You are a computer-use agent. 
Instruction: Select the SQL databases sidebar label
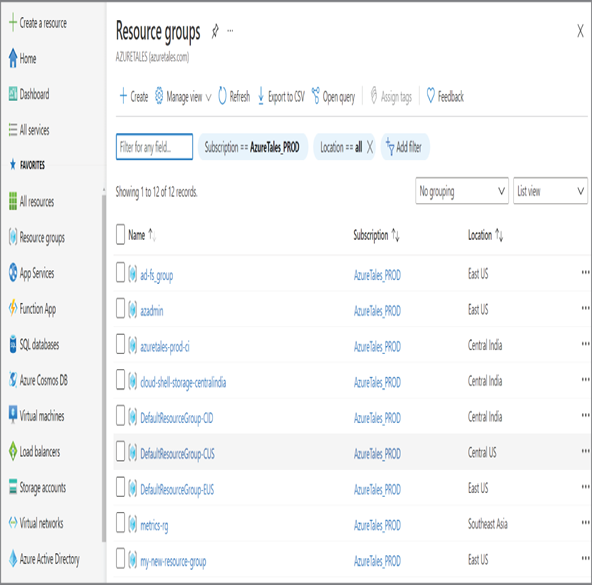(x=39, y=344)
